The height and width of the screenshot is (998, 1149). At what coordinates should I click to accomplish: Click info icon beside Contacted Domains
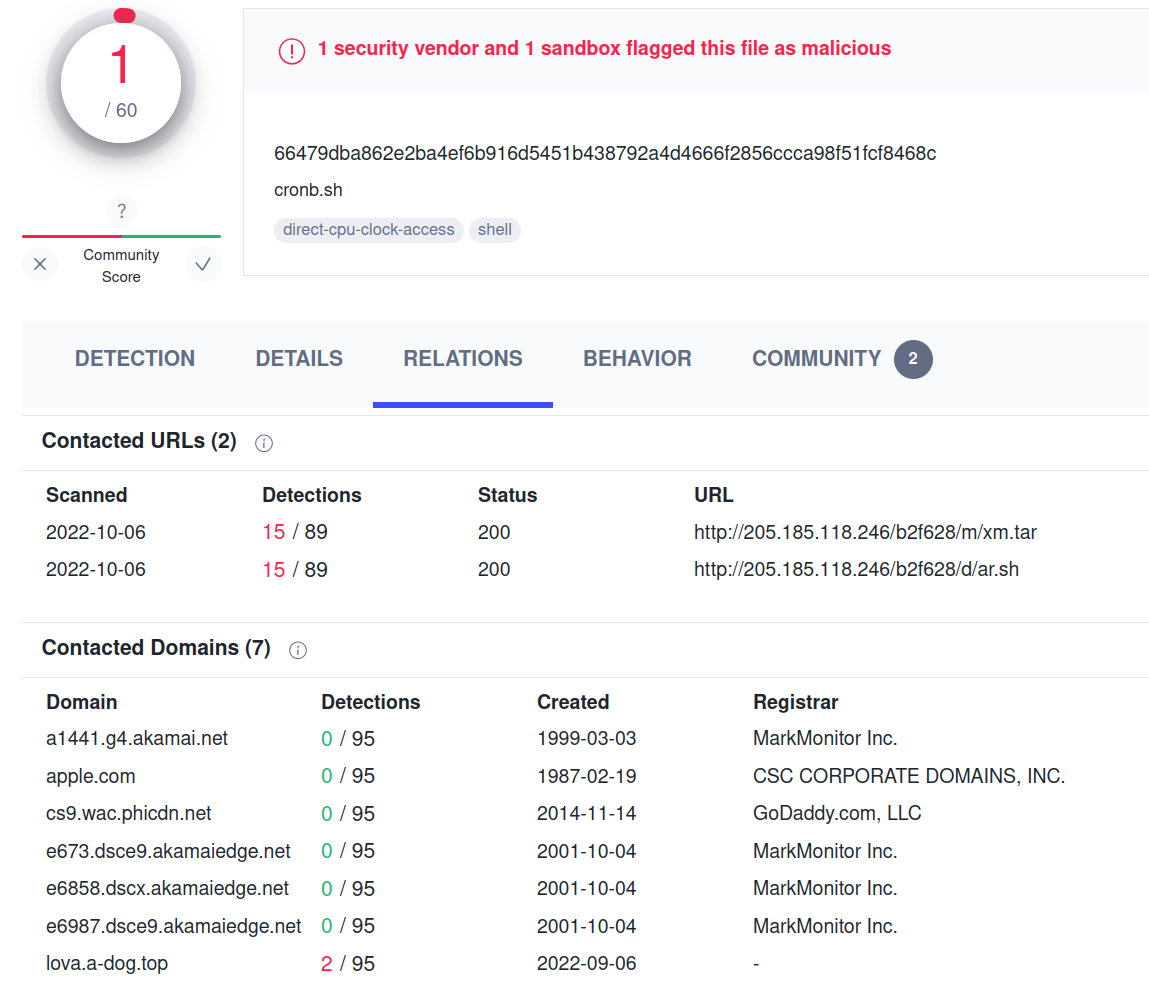tap(298, 650)
